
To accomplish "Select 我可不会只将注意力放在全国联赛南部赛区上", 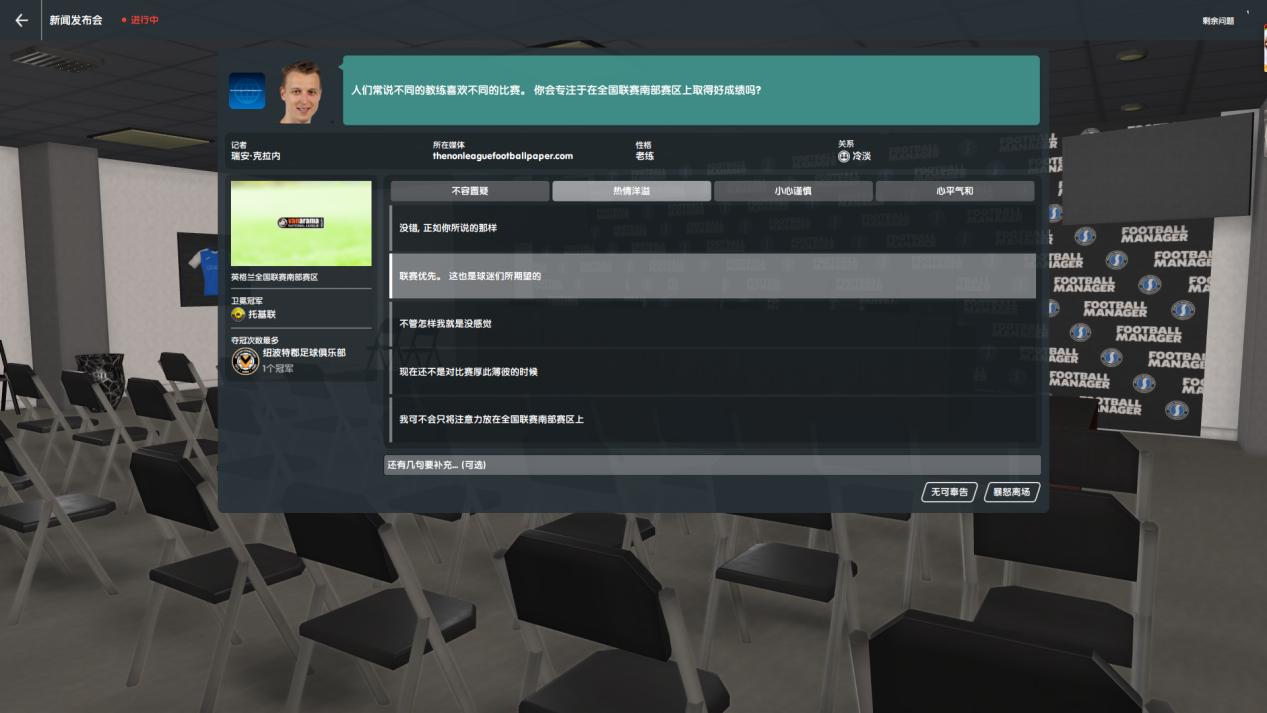I will pyautogui.click(x=711, y=421).
